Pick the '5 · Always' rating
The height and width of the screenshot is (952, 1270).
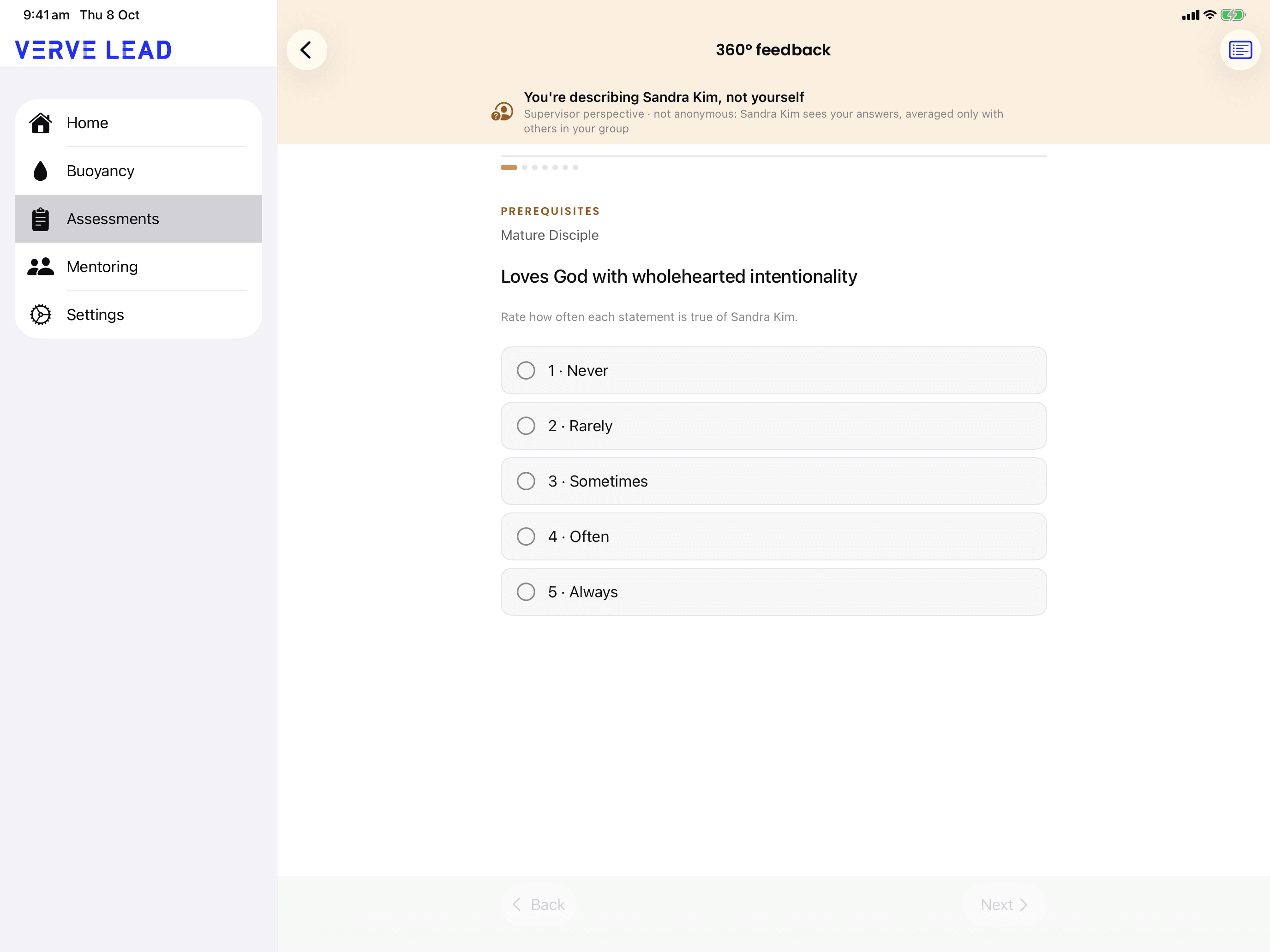coord(773,592)
